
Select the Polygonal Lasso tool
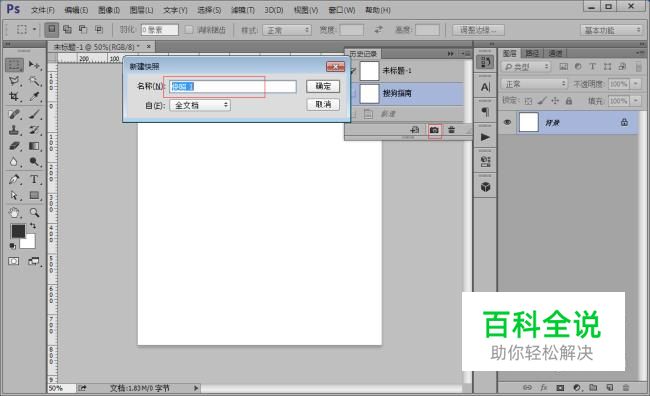(x=14, y=81)
